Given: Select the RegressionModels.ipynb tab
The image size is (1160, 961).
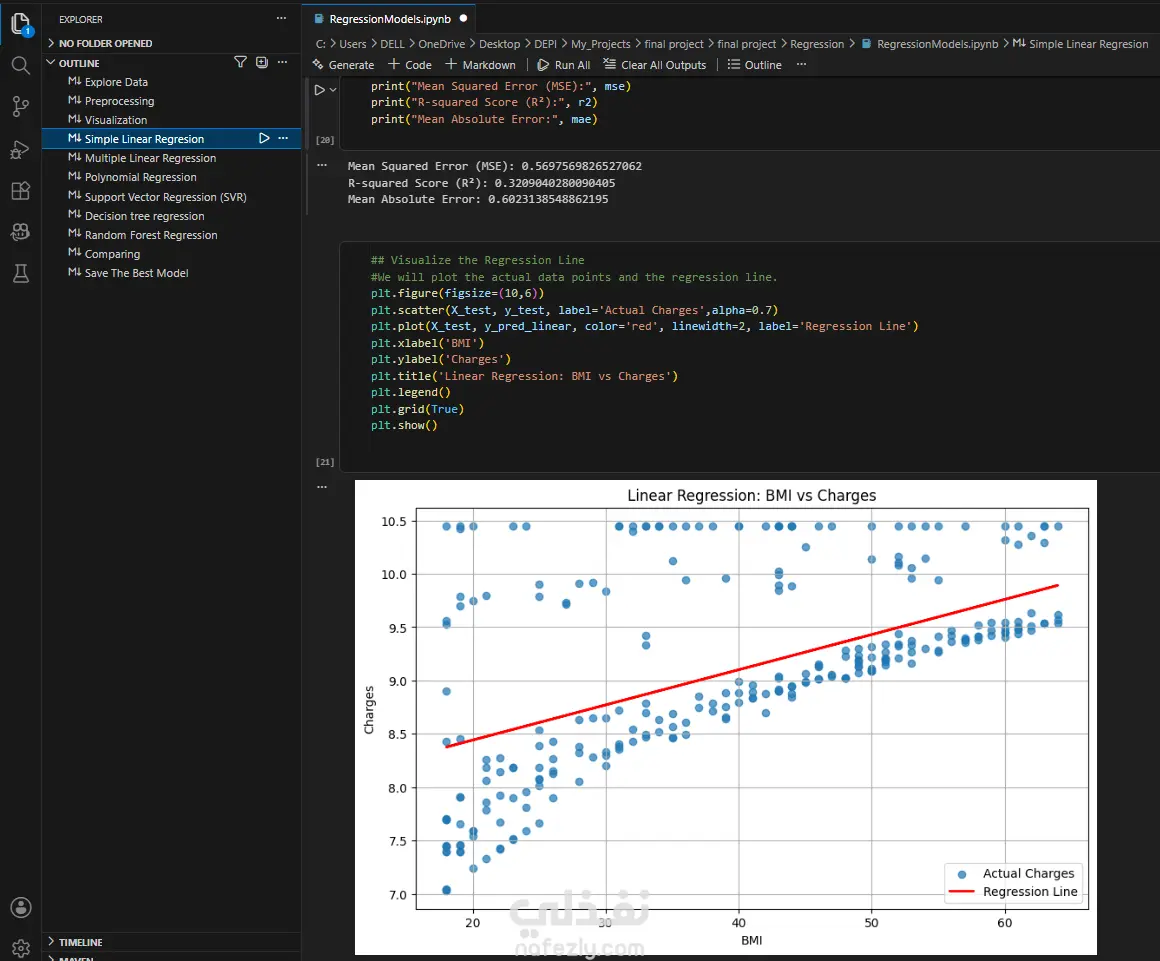Looking at the screenshot, I should [389, 18].
